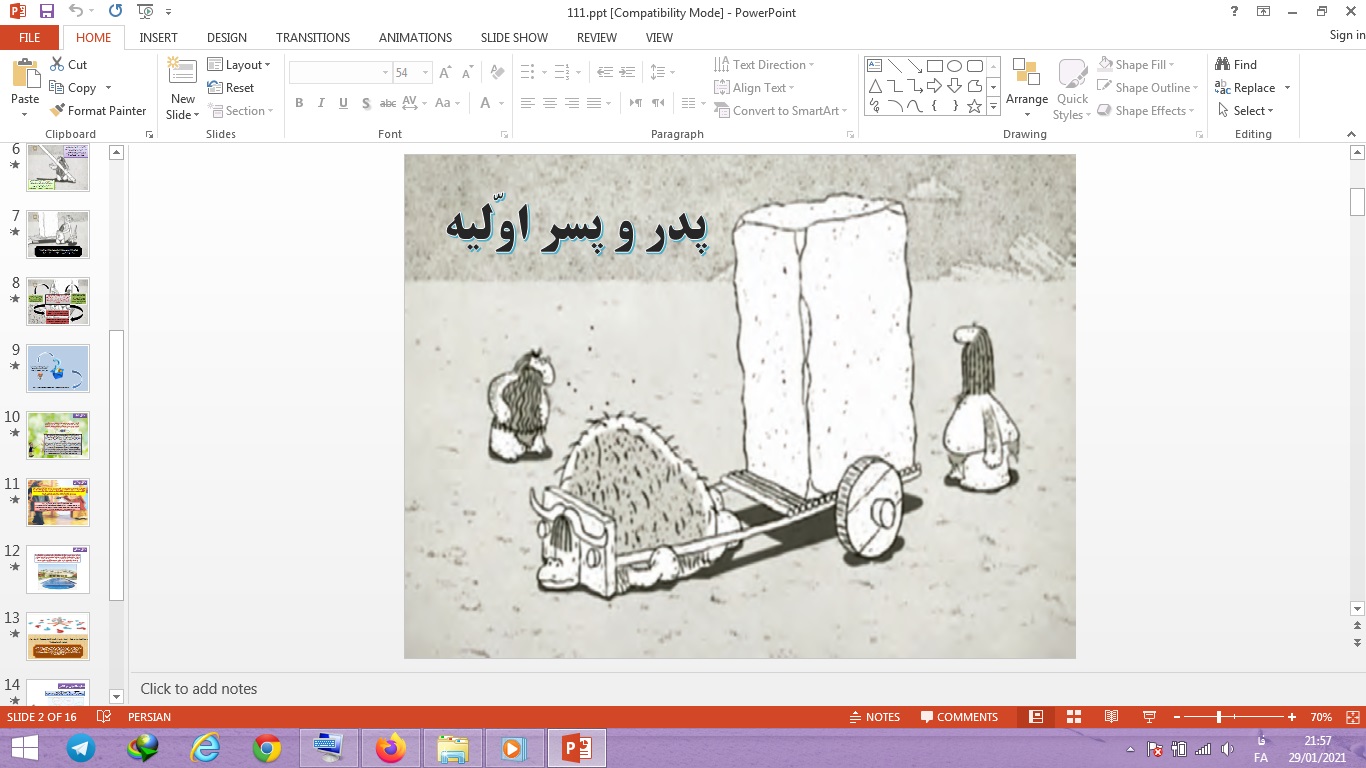
Task: Toggle Italic formatting
Action: (x=321, y=103)
